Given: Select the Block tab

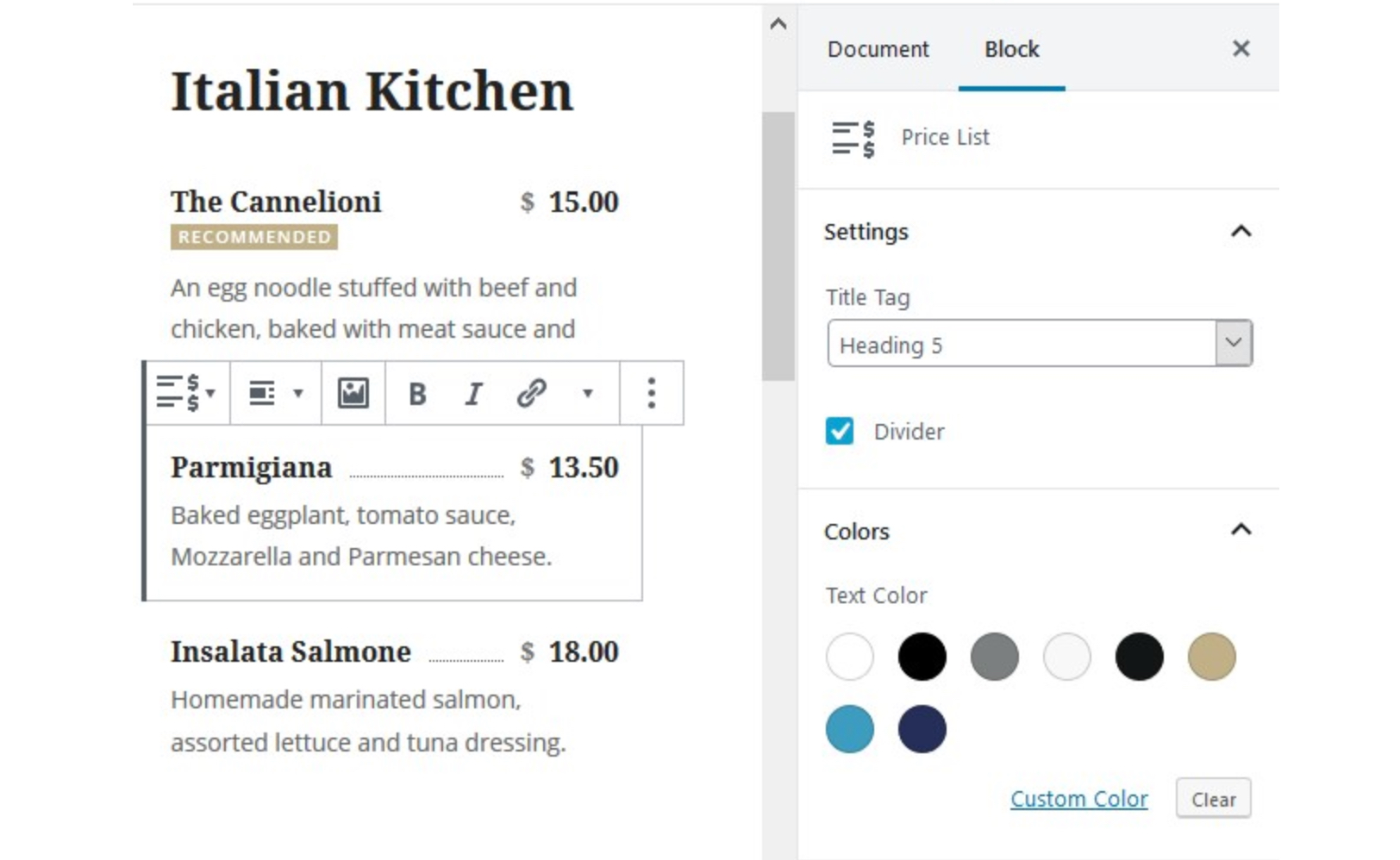Looking at the screenshot, I should tap(1012, 49).
